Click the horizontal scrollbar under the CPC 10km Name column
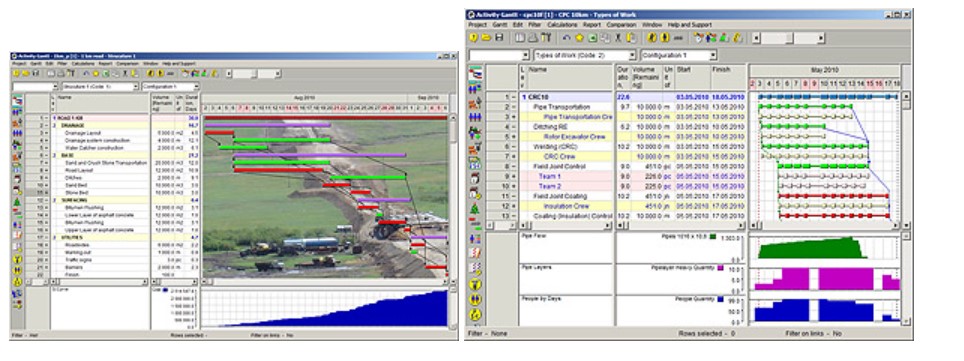The height and width of the screenshot is (361, 964). coord(566,226)
